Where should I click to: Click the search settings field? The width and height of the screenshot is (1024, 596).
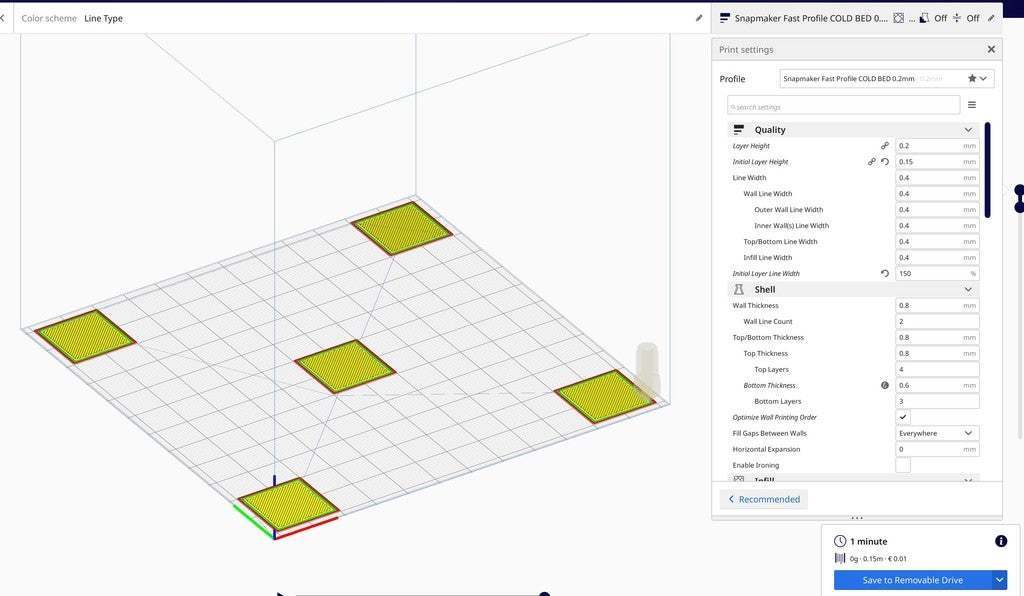(x=844, y=106)
